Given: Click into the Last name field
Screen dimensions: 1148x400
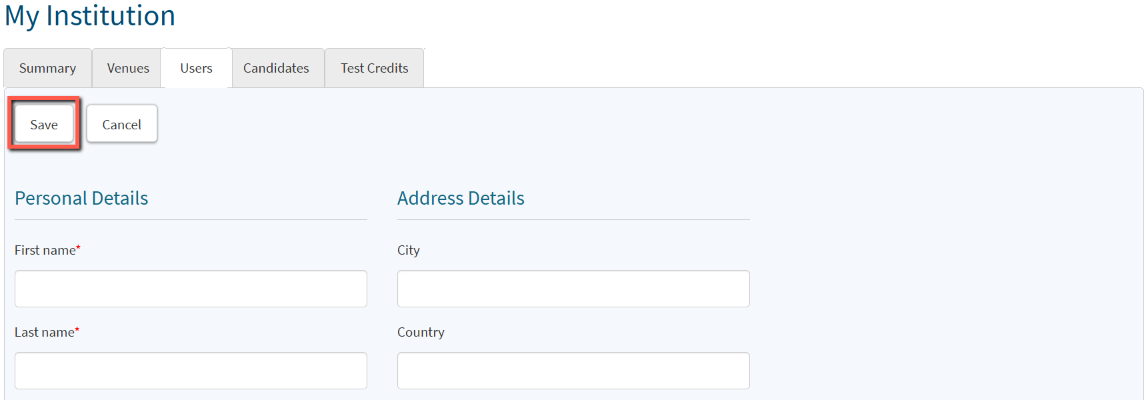Looking at the screenshot, I should click(191, 371).
